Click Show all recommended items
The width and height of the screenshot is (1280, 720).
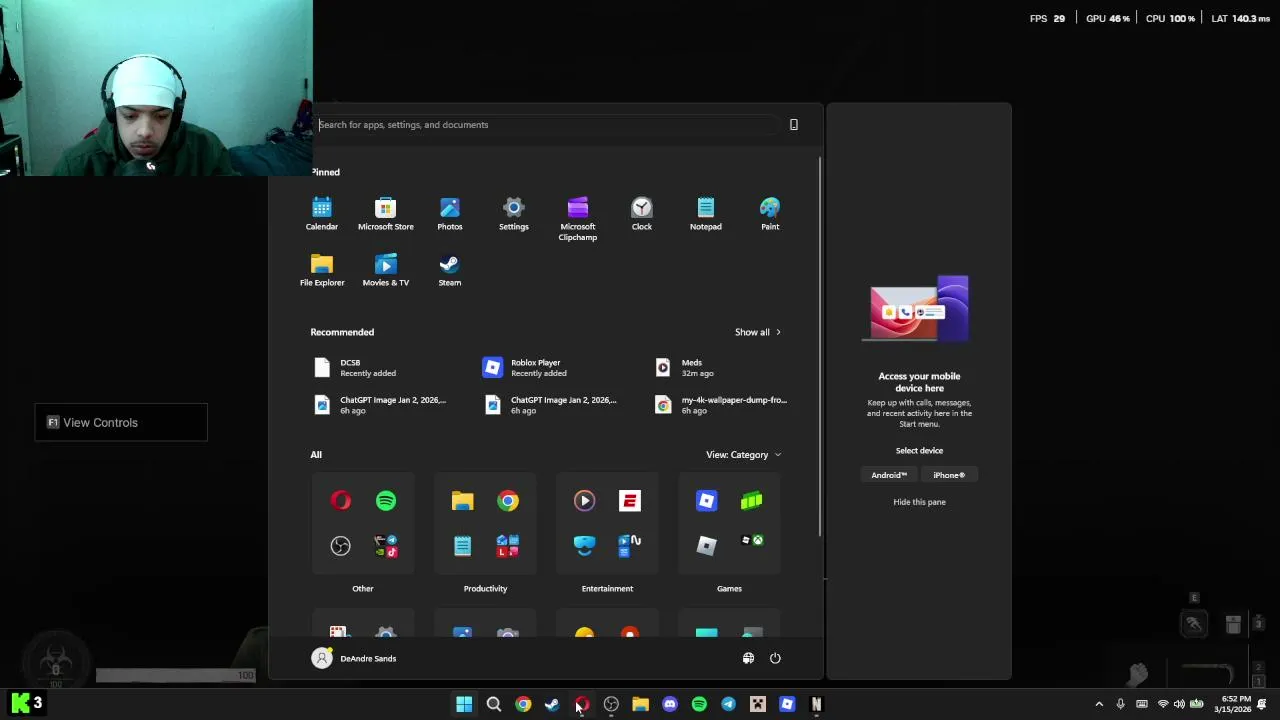(x=757, y=332)
